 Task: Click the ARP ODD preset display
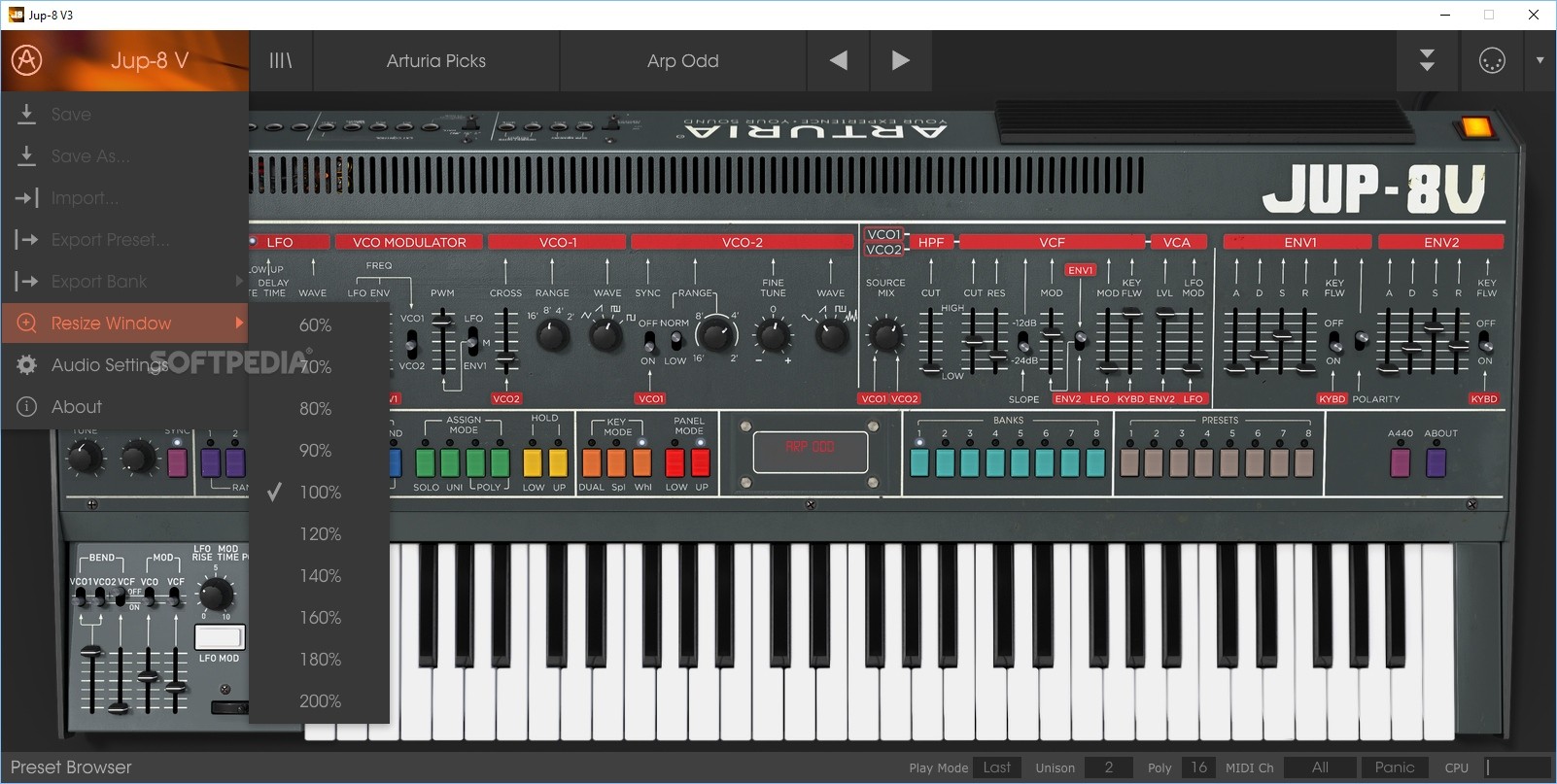point(810,451)
